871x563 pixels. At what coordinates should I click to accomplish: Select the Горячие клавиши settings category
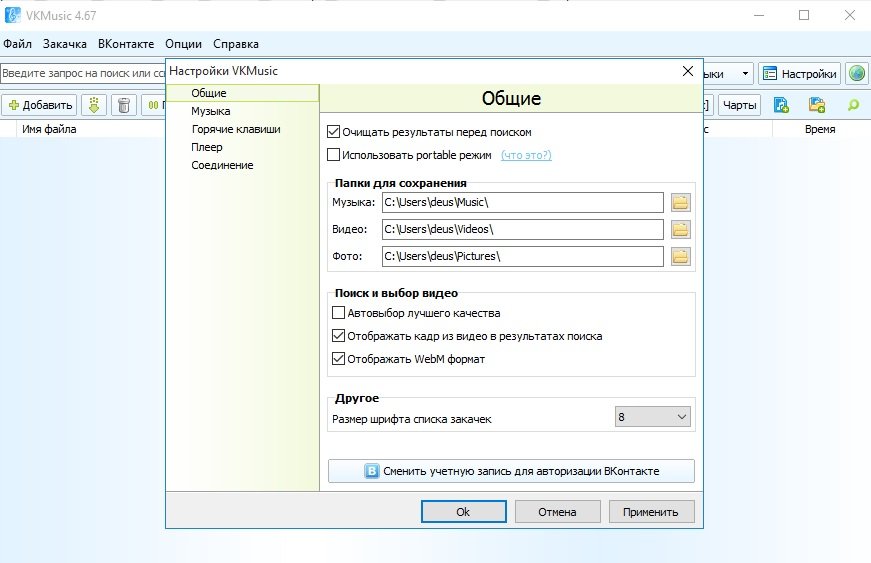(243, 129)
